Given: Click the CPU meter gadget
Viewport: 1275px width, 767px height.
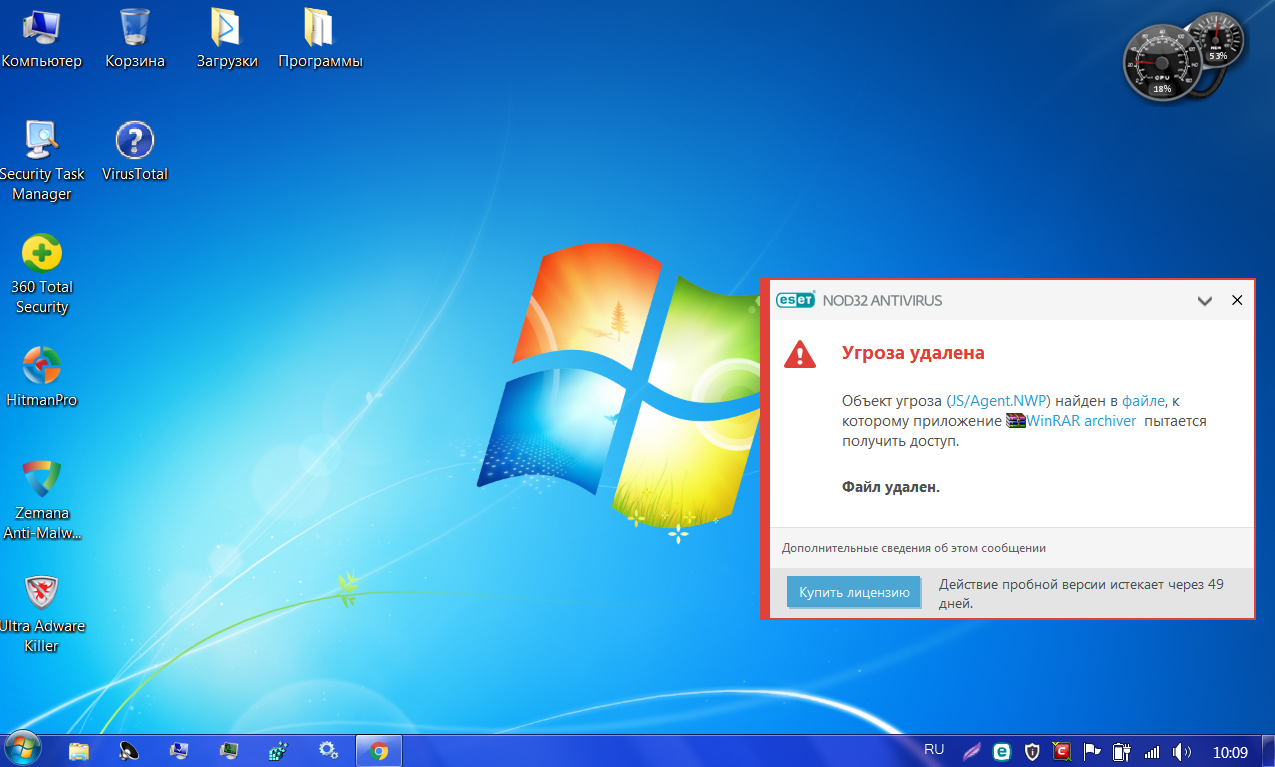Looking at the screenshot, I should 1160,63.
